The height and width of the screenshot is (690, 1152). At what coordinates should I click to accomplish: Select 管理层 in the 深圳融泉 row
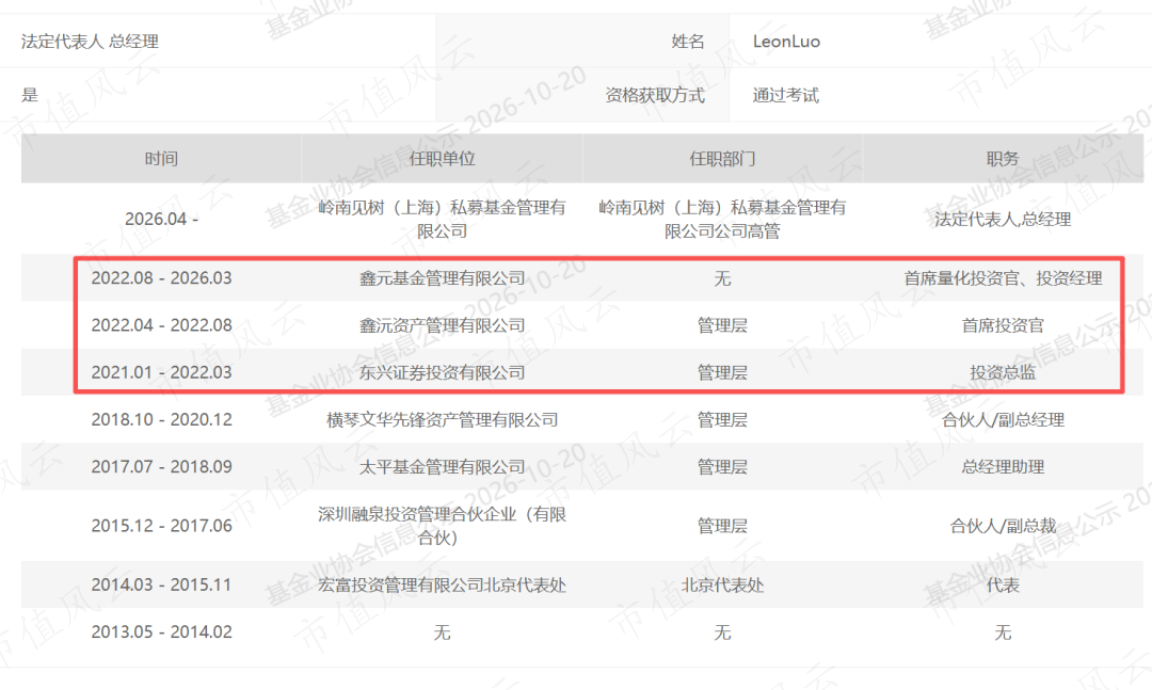[x=722, y=525]
